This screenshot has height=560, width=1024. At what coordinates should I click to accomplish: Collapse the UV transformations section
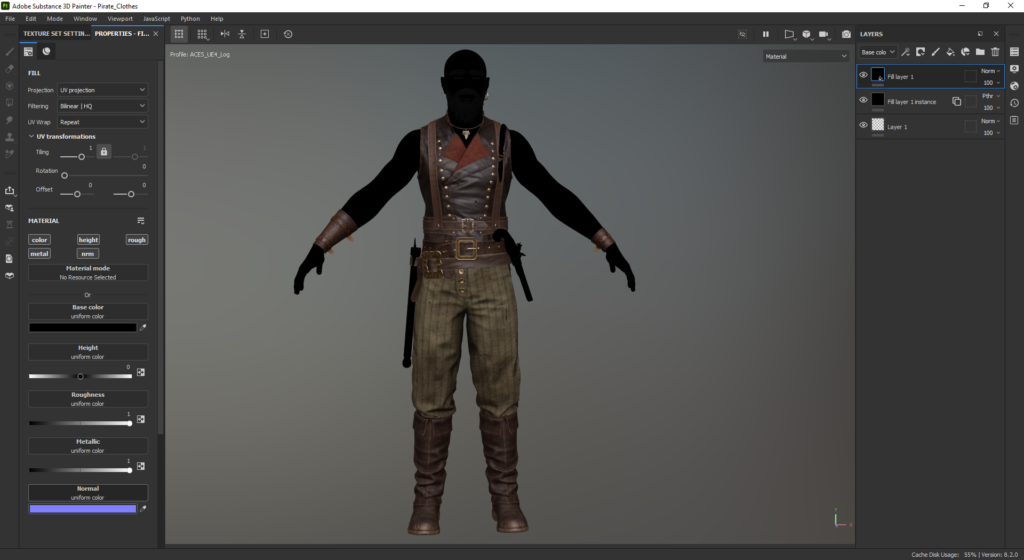pos(31,136)
